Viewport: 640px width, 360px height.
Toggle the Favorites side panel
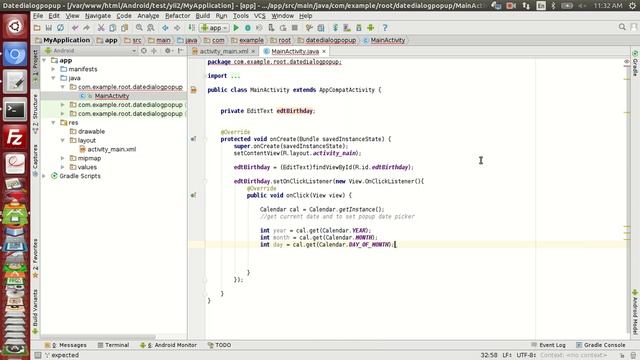(35, 258)
